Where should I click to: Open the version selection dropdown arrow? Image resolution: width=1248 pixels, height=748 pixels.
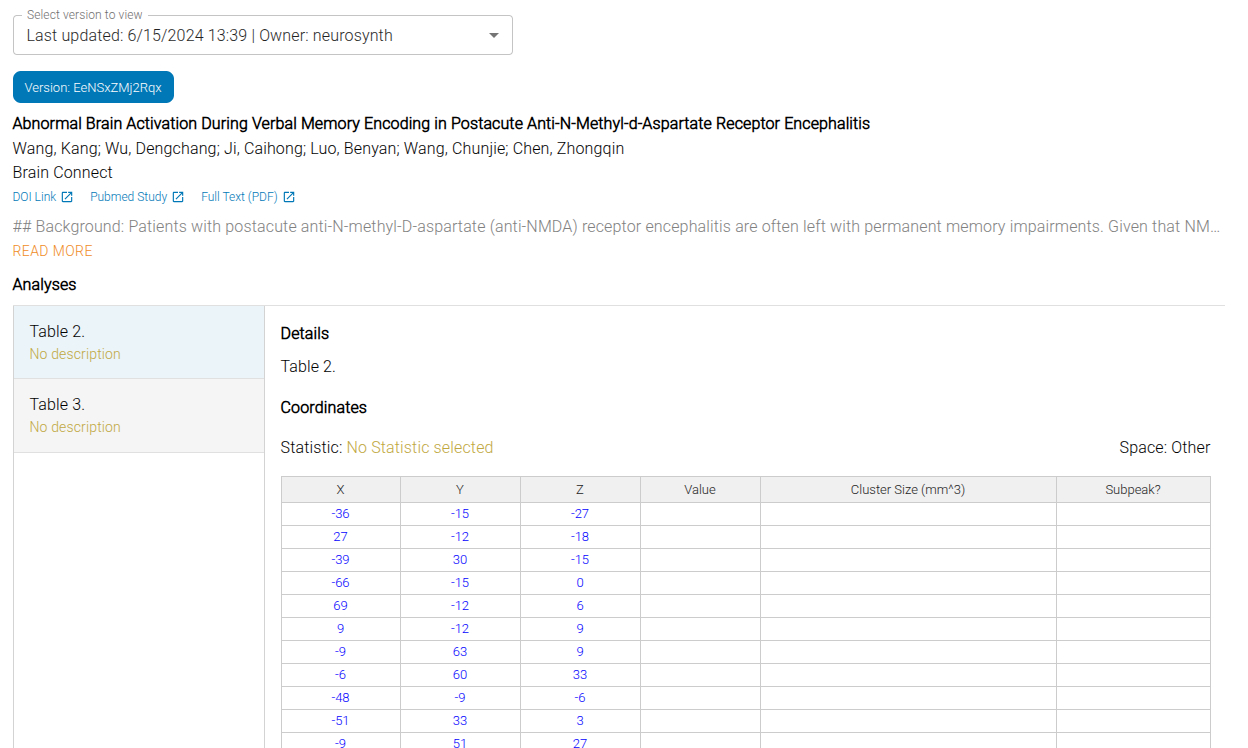tap(493, 36)
